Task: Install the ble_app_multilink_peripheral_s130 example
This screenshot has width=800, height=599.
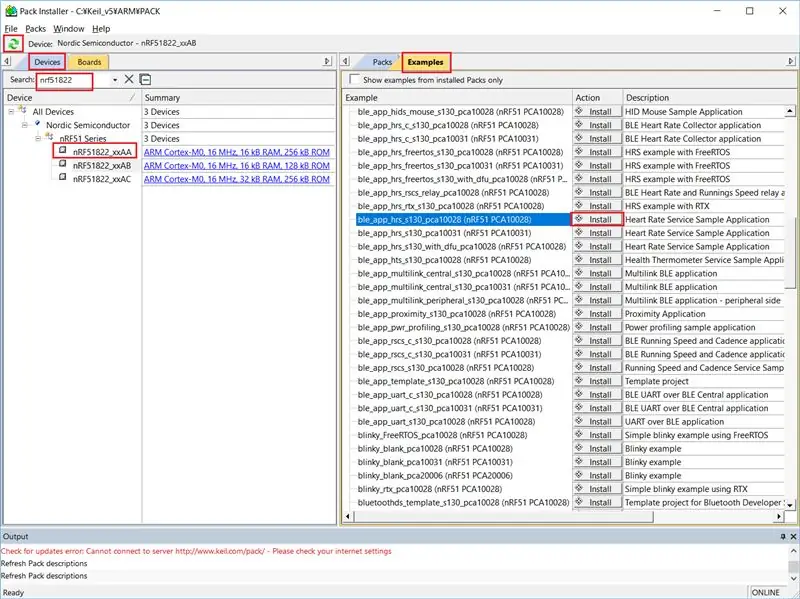Action: (x=597, y=300)
